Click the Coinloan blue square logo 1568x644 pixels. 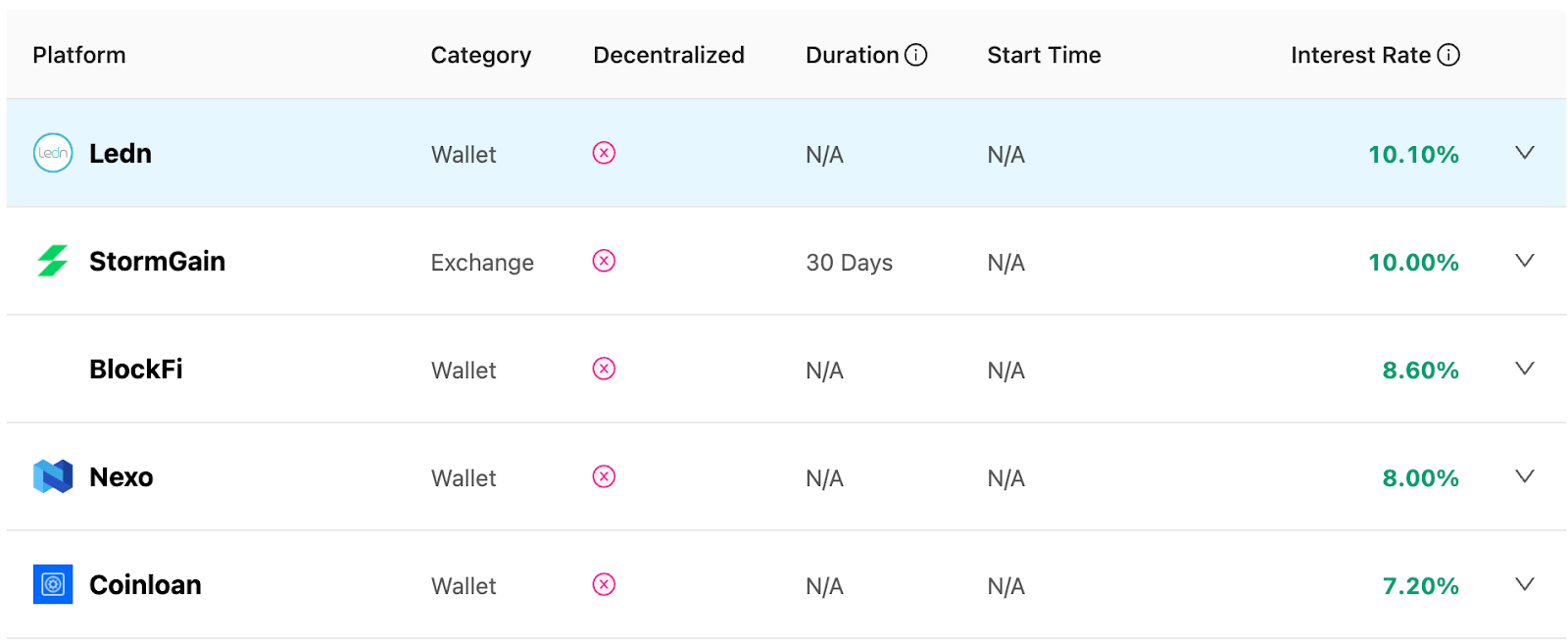pyautogui.click(x=53, y=584)
